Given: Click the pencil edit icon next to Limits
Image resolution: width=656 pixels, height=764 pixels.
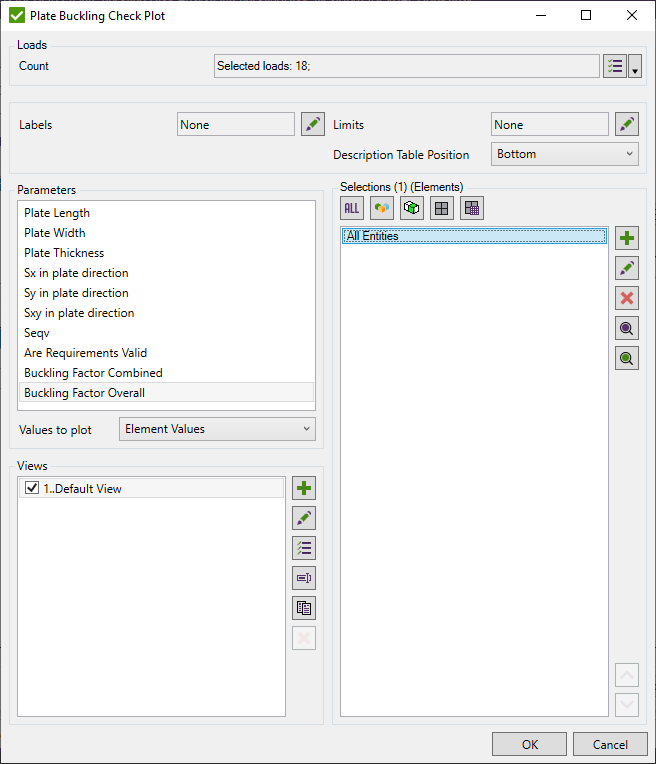Looking at the screenshot, I should point(627,125).
